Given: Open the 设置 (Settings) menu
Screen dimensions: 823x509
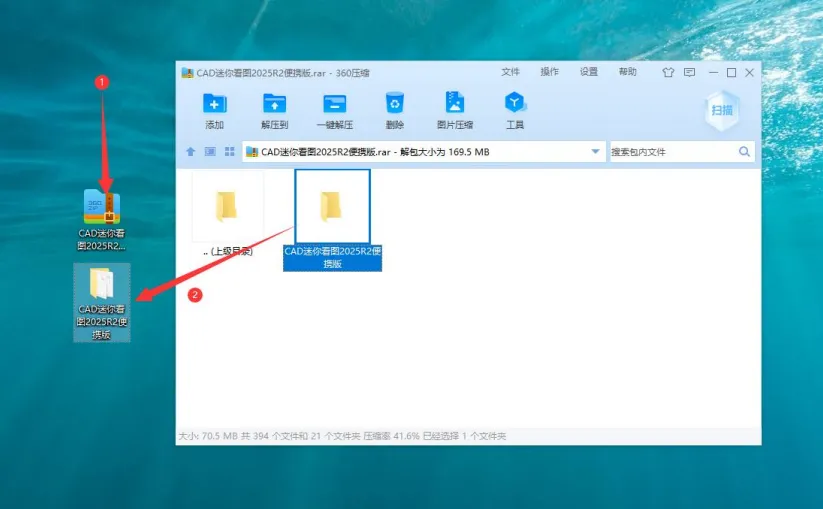Looking at the screenshot, I should tap(589, 72).
